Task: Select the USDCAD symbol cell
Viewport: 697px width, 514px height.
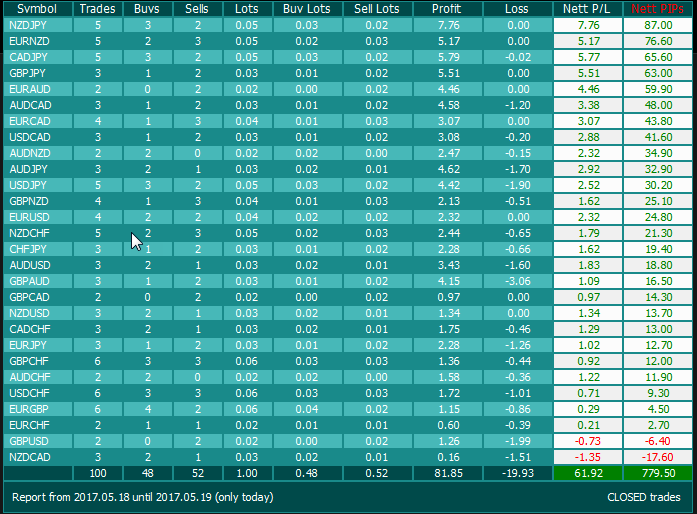Action: click(x=37, y=137)
